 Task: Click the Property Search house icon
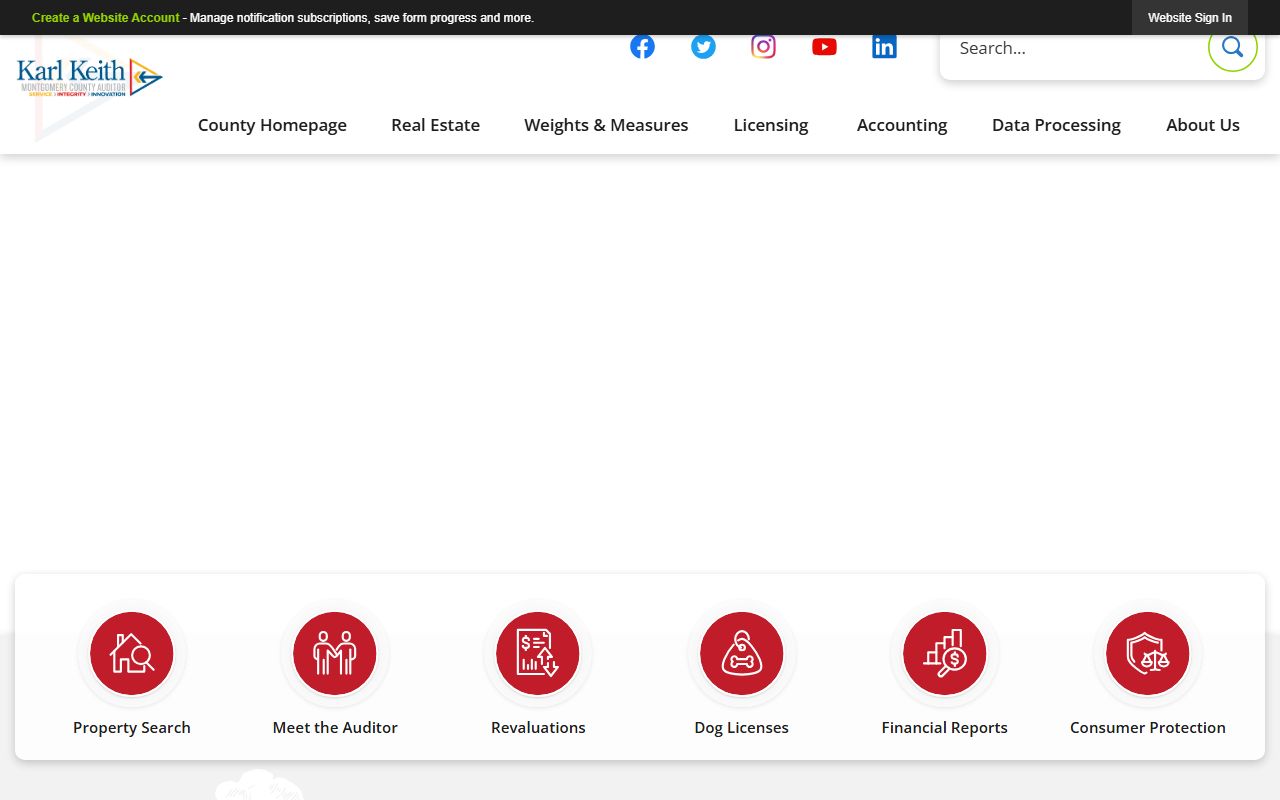[x=132, y=654]
